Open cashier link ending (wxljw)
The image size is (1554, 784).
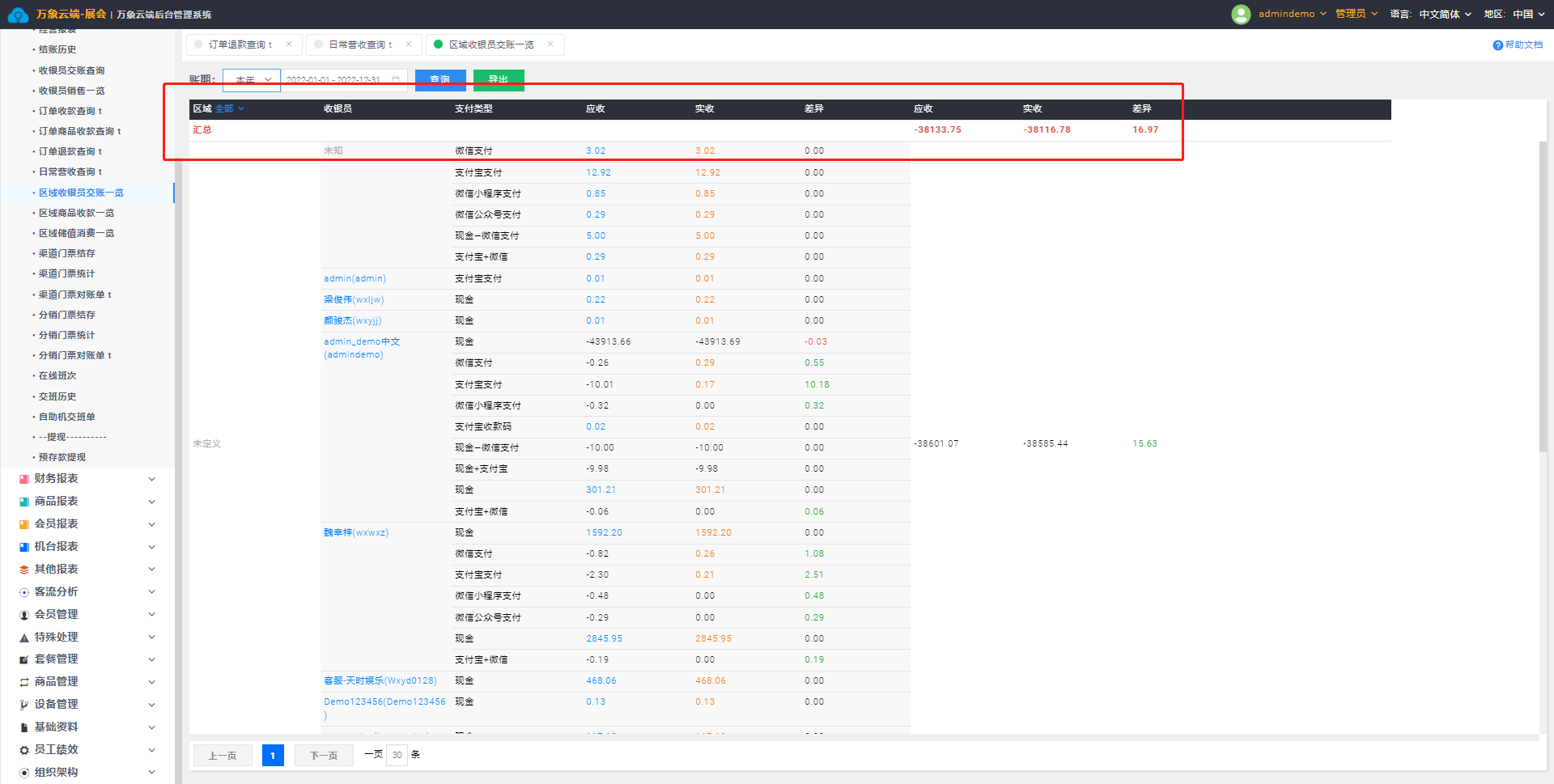coord(354,299)
